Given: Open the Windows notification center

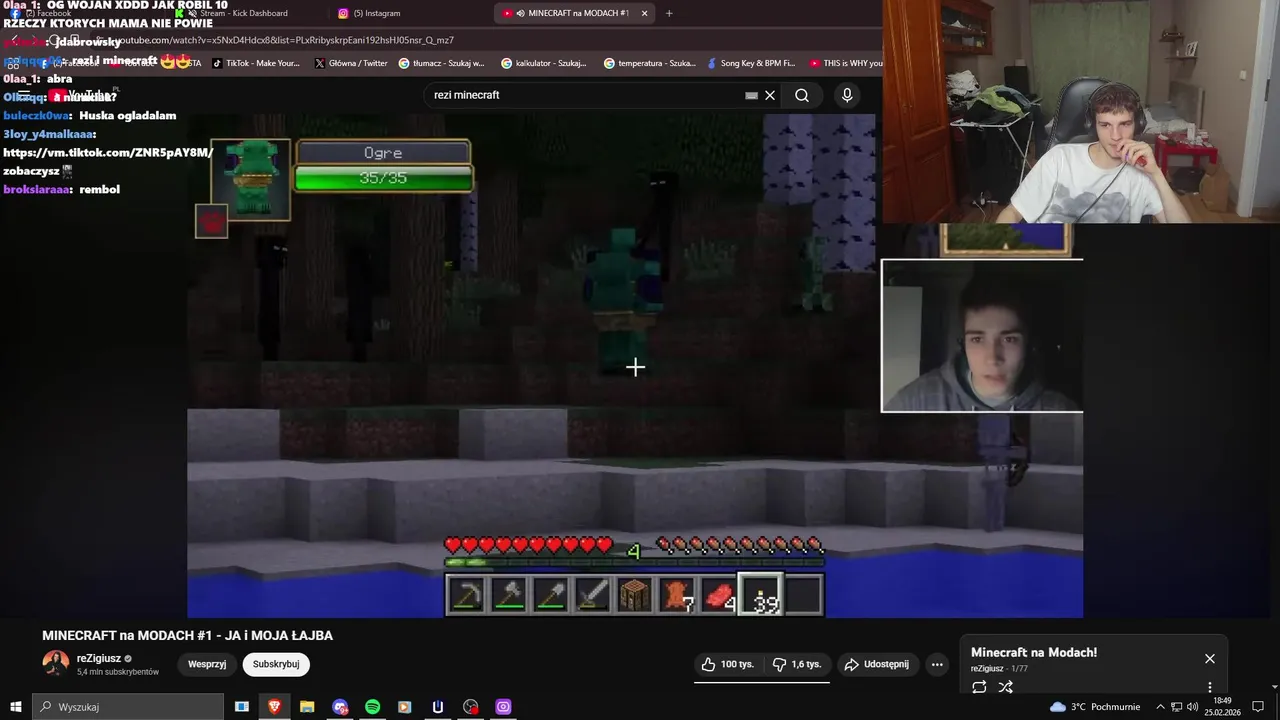Looking at the screenshot, I should click(x=1258, y=707).
